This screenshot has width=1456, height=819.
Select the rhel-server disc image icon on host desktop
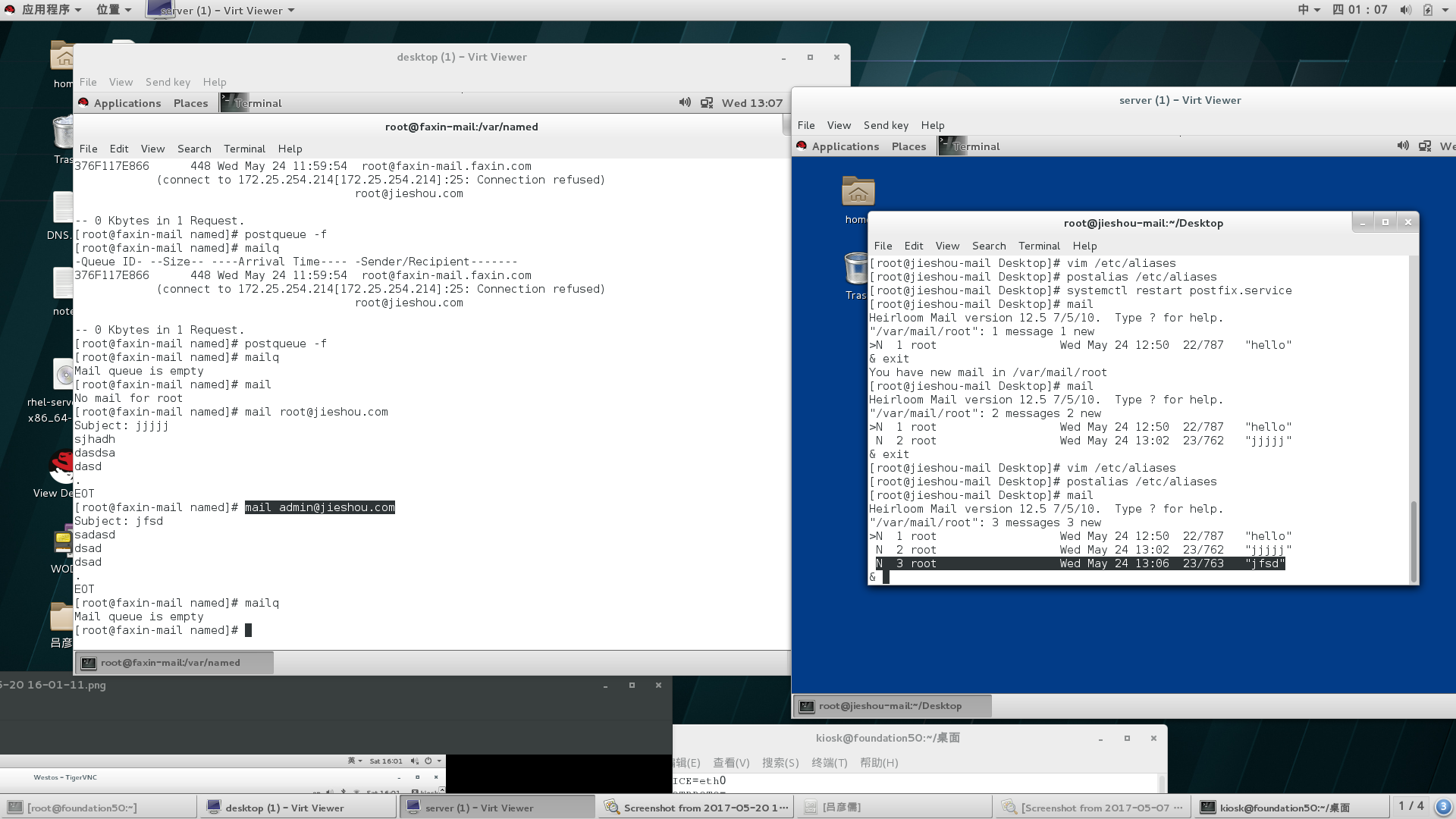click(64, 375)
